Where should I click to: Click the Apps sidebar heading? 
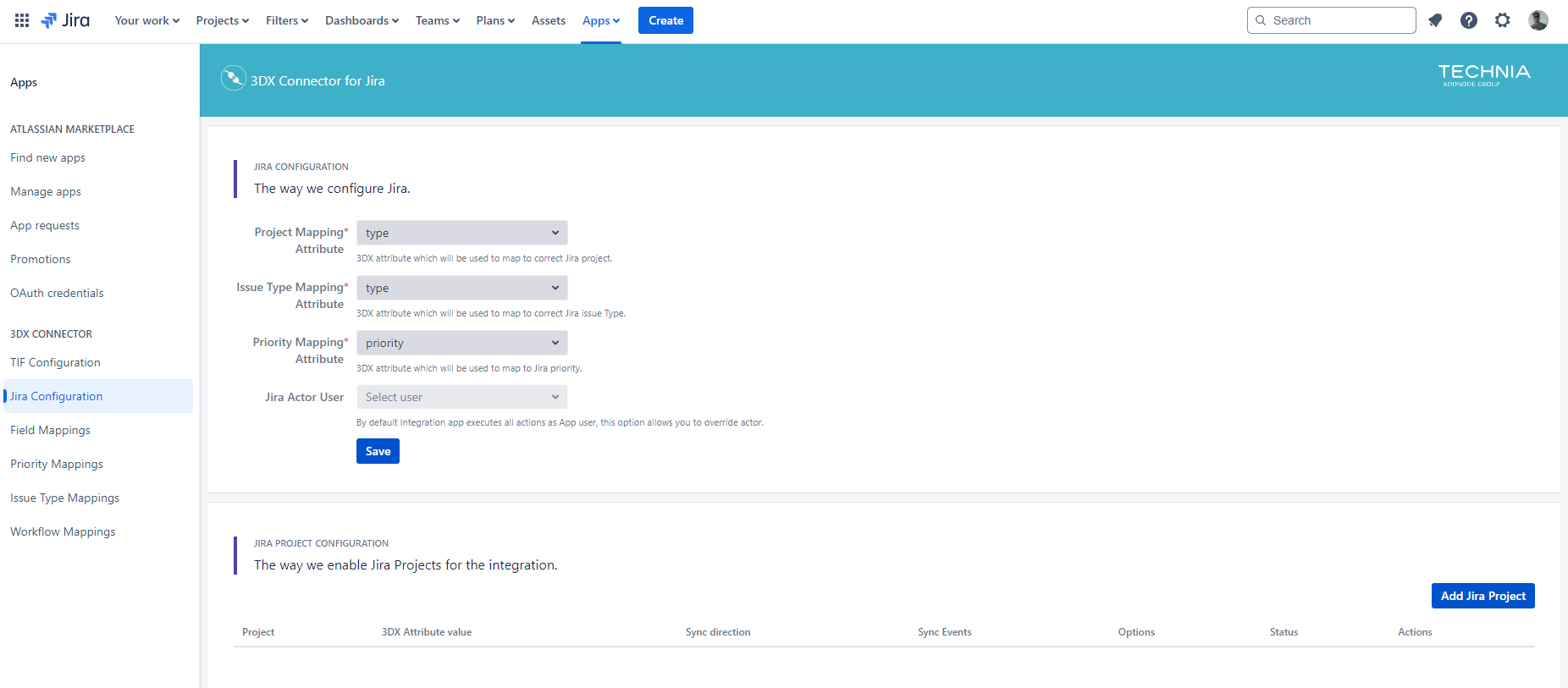pyautogui.click(x=24, y=82)
